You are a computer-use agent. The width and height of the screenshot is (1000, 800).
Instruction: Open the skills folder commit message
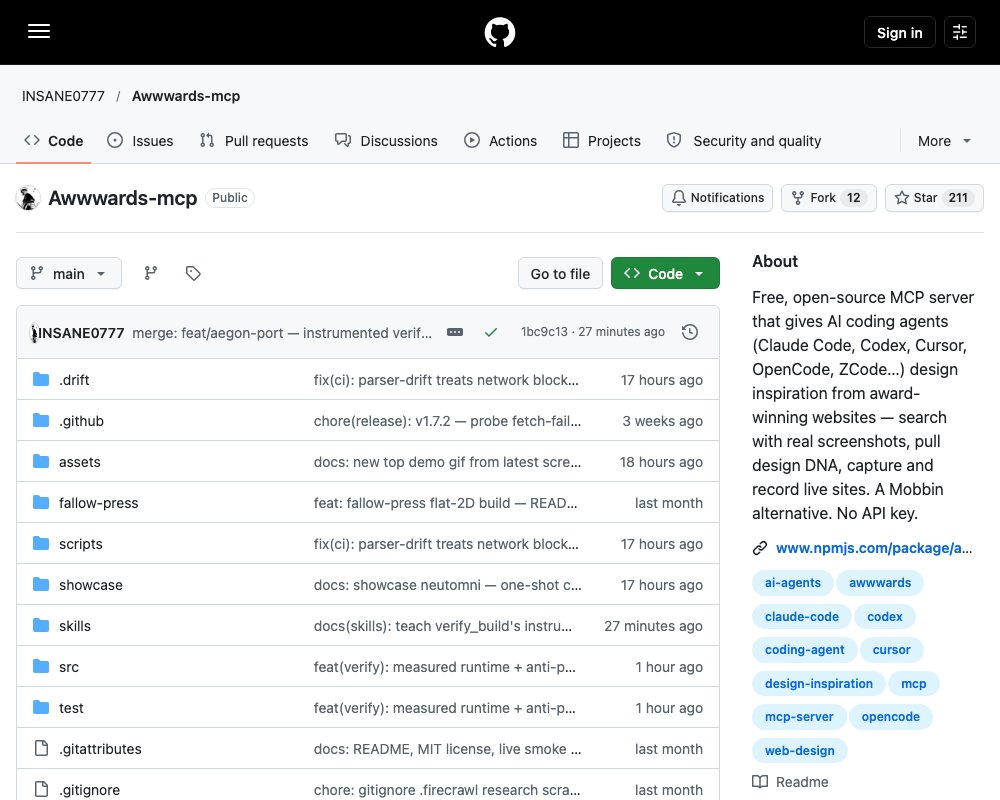coord(443,626)
